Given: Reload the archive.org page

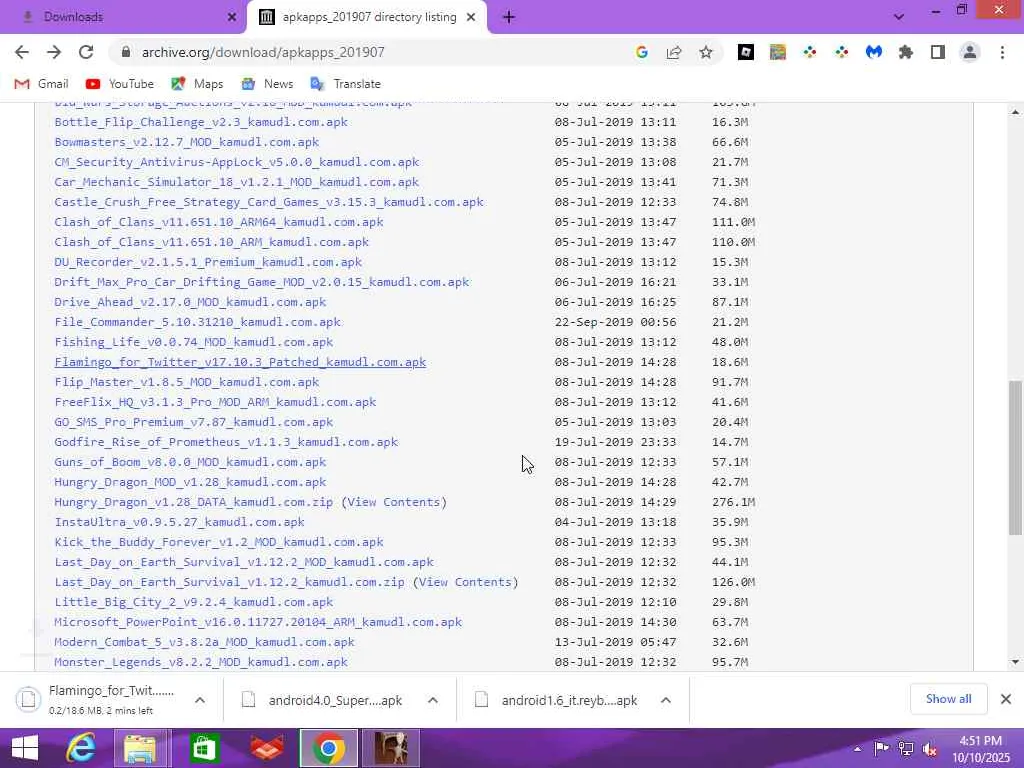Looking at the screenshot, I should pyautogui.click(x=86, y=52).
